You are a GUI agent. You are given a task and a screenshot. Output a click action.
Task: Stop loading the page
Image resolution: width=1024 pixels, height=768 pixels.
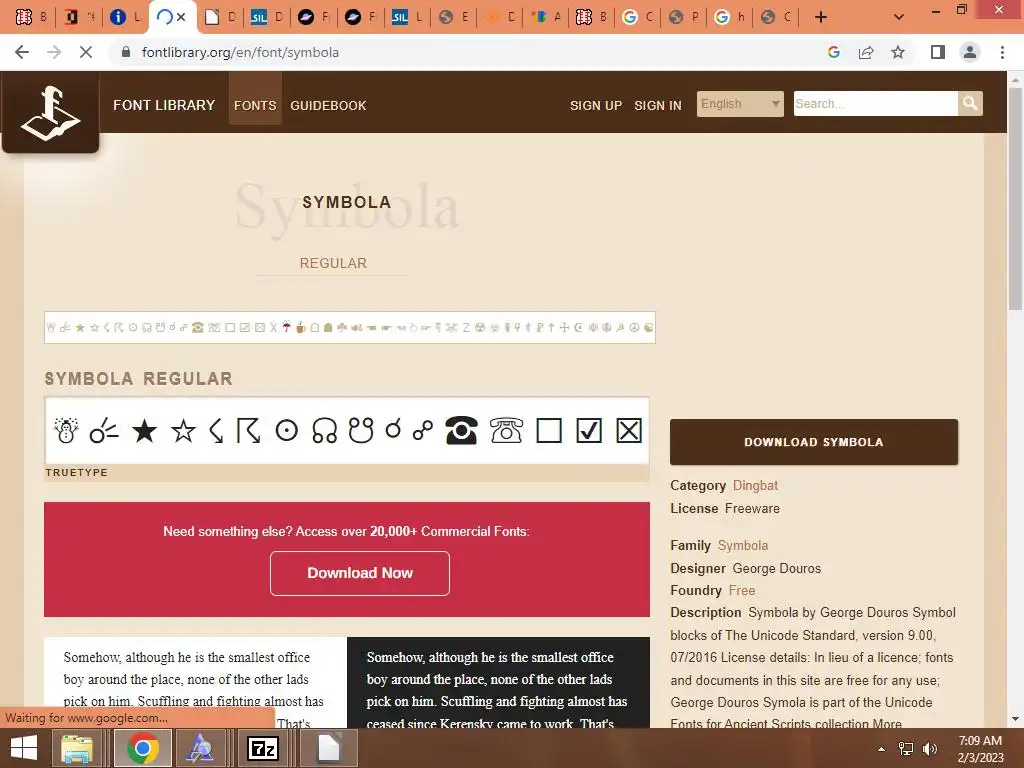coord(86,52)
